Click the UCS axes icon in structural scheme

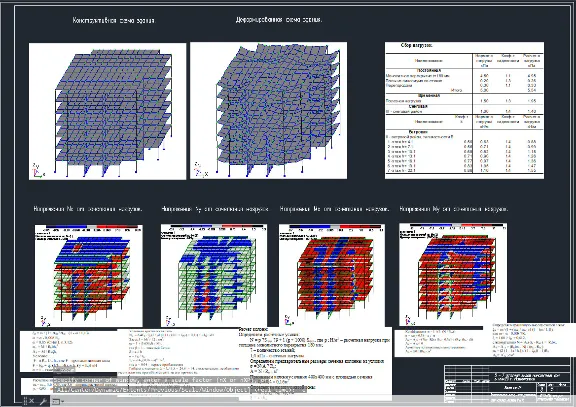[x=37, y=171]
